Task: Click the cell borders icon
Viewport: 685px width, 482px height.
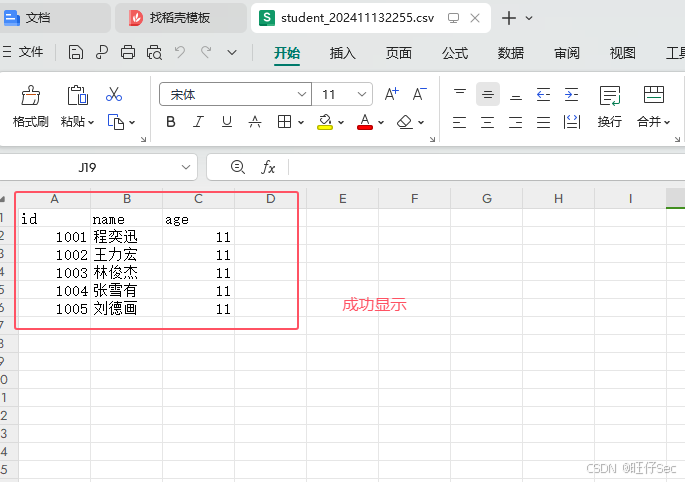Action: click(x=284, y=122)
